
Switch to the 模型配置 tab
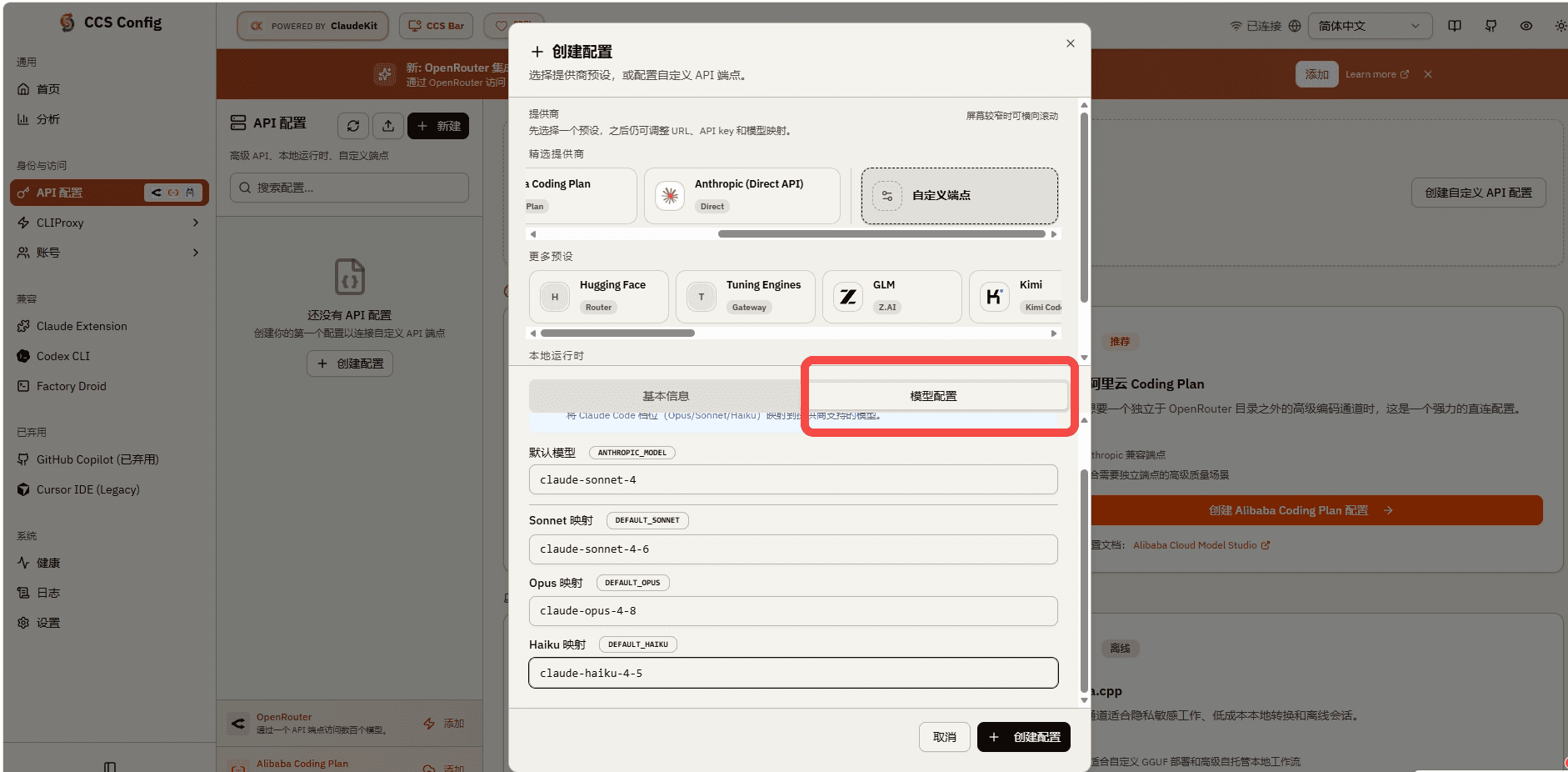(933, 396)
